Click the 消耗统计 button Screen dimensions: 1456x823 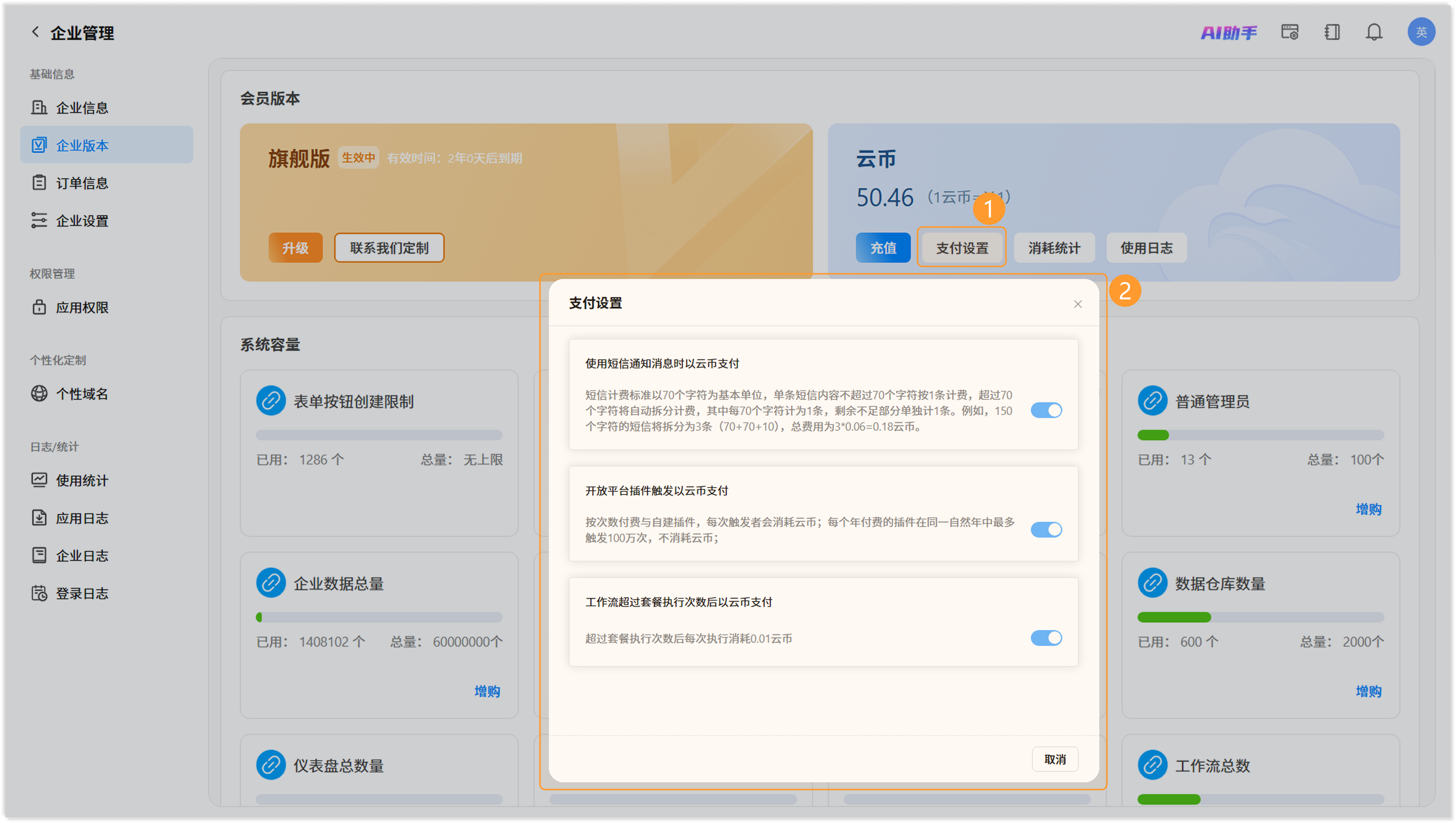tap(1054, 248)
